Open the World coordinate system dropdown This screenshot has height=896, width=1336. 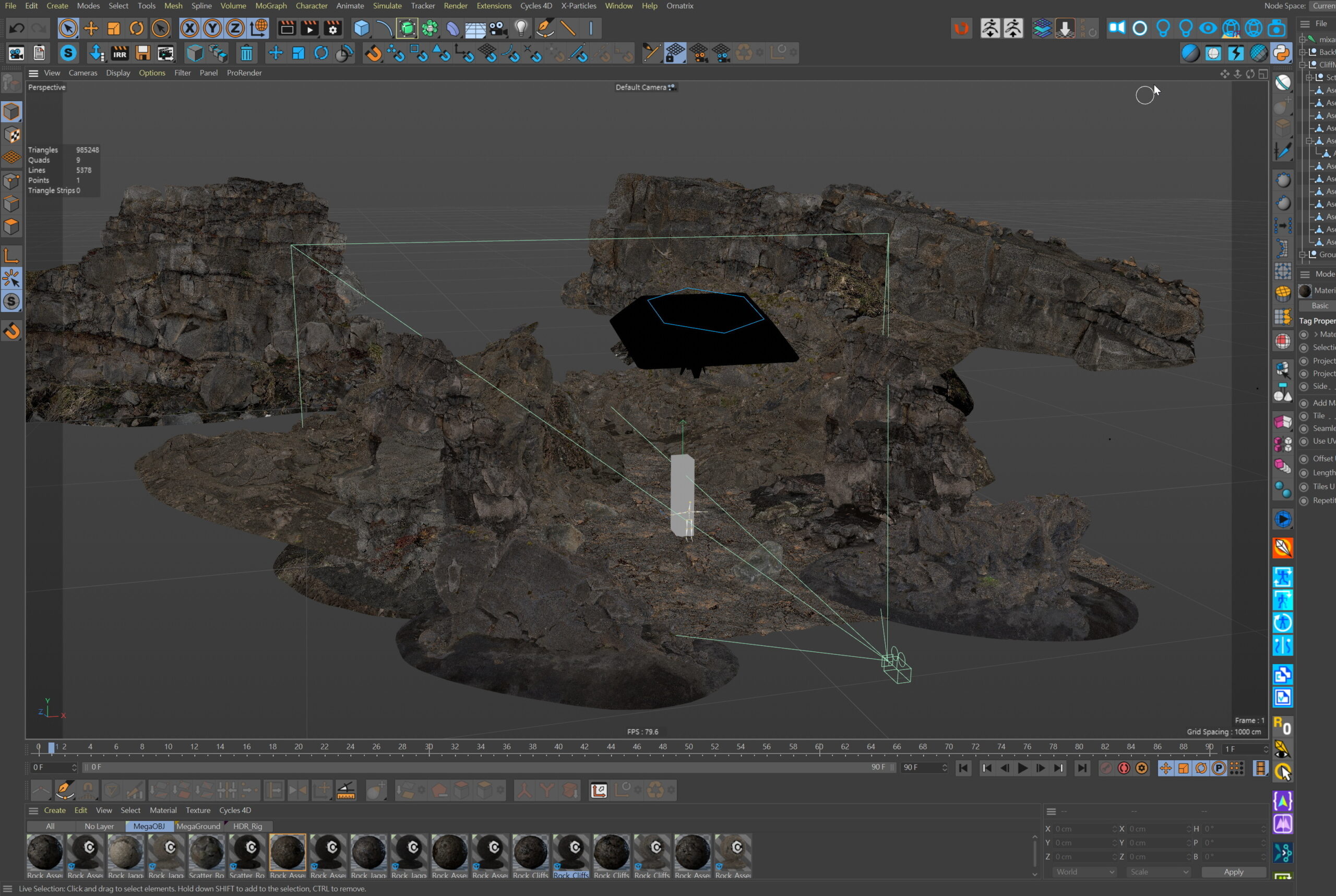(1084, 872)
